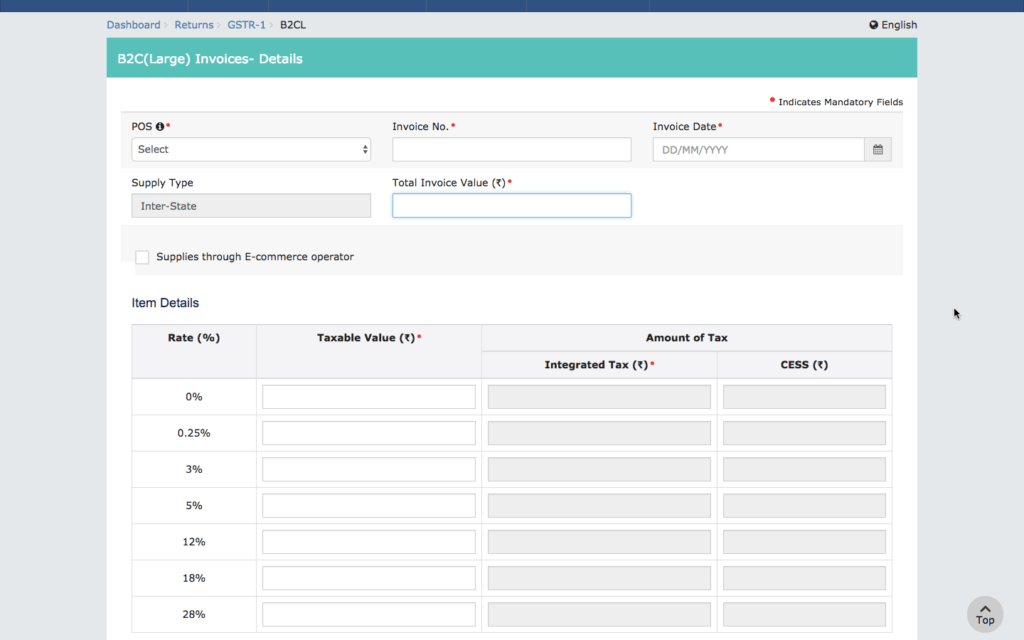Open the Invoice Date calendar picker icon
Screen dimensions: 1024x640
(x=877, y=148)
